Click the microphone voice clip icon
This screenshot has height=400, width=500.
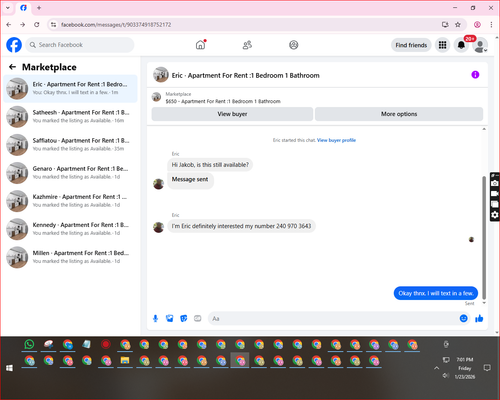[x=155, y=318]
